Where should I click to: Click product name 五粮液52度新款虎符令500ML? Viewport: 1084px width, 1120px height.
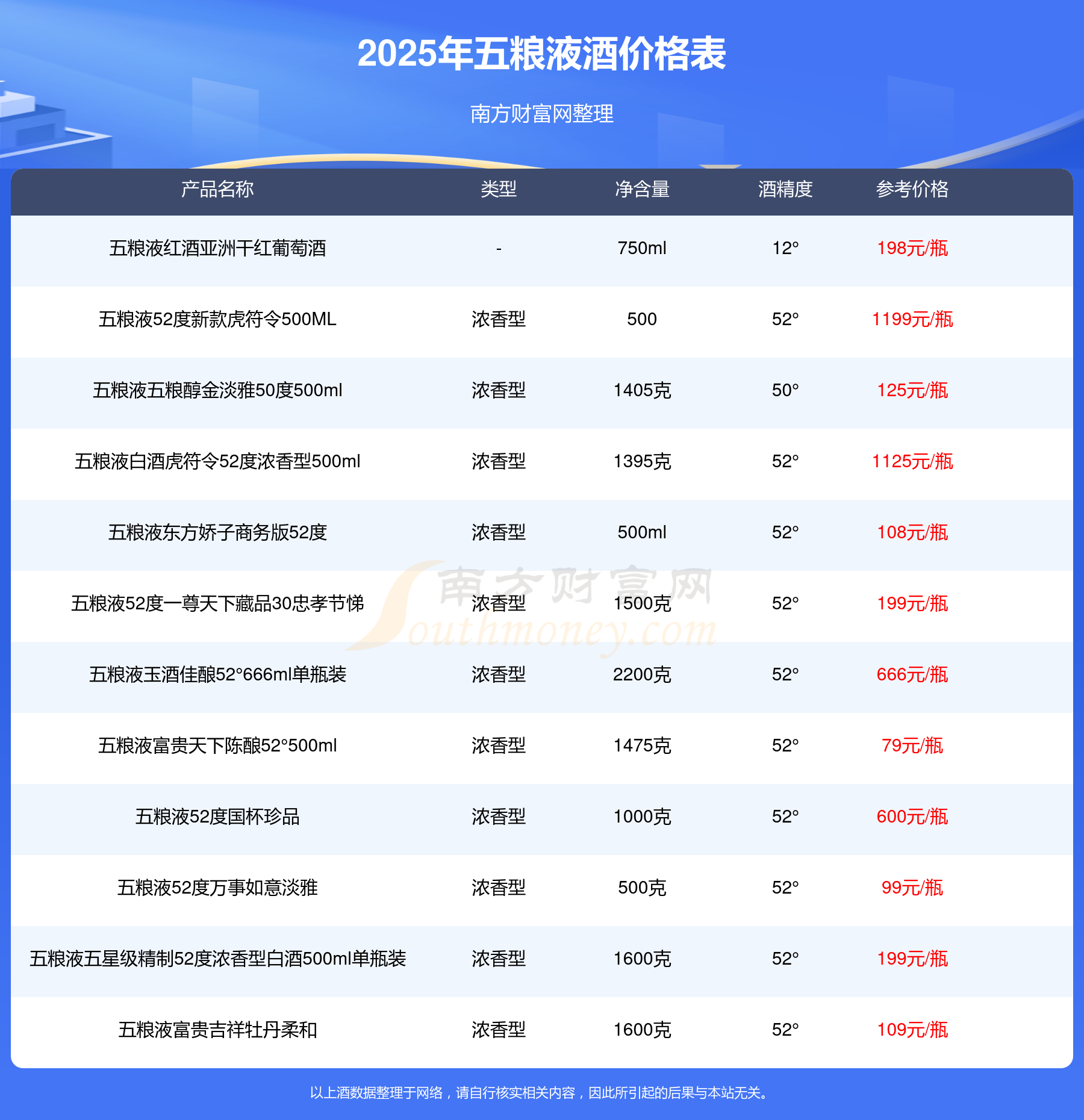pyautogui.click(x=217, y=319)
